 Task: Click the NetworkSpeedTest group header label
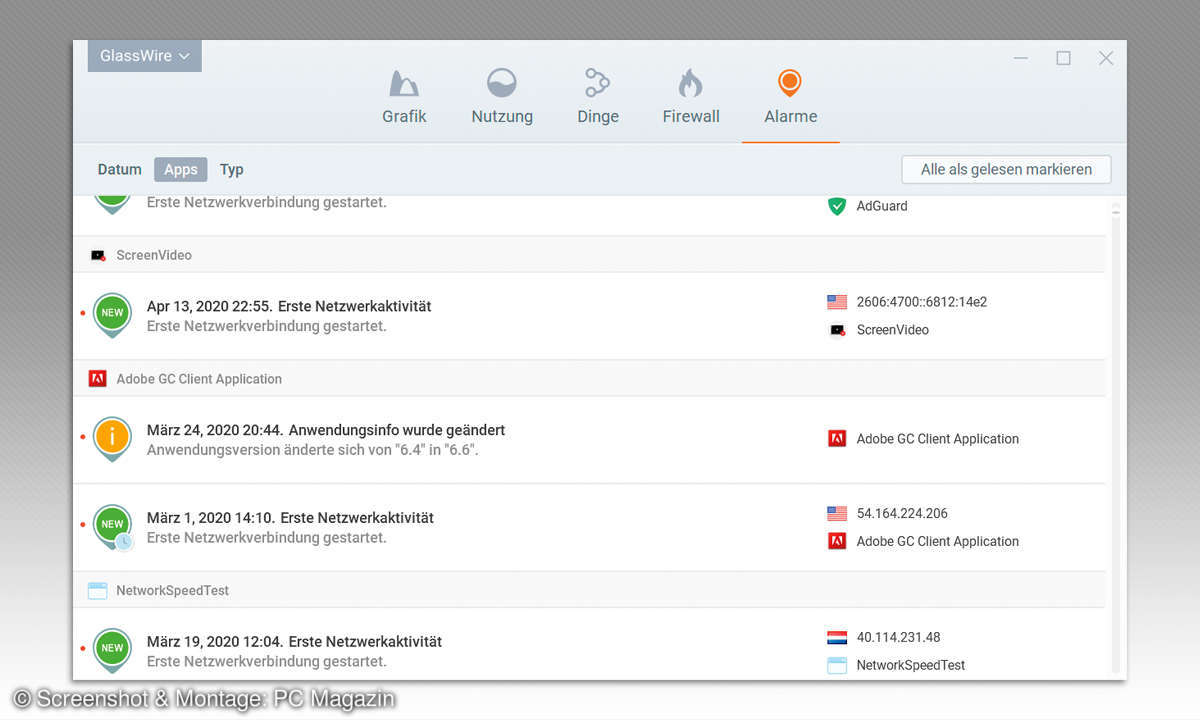(173, 591)
